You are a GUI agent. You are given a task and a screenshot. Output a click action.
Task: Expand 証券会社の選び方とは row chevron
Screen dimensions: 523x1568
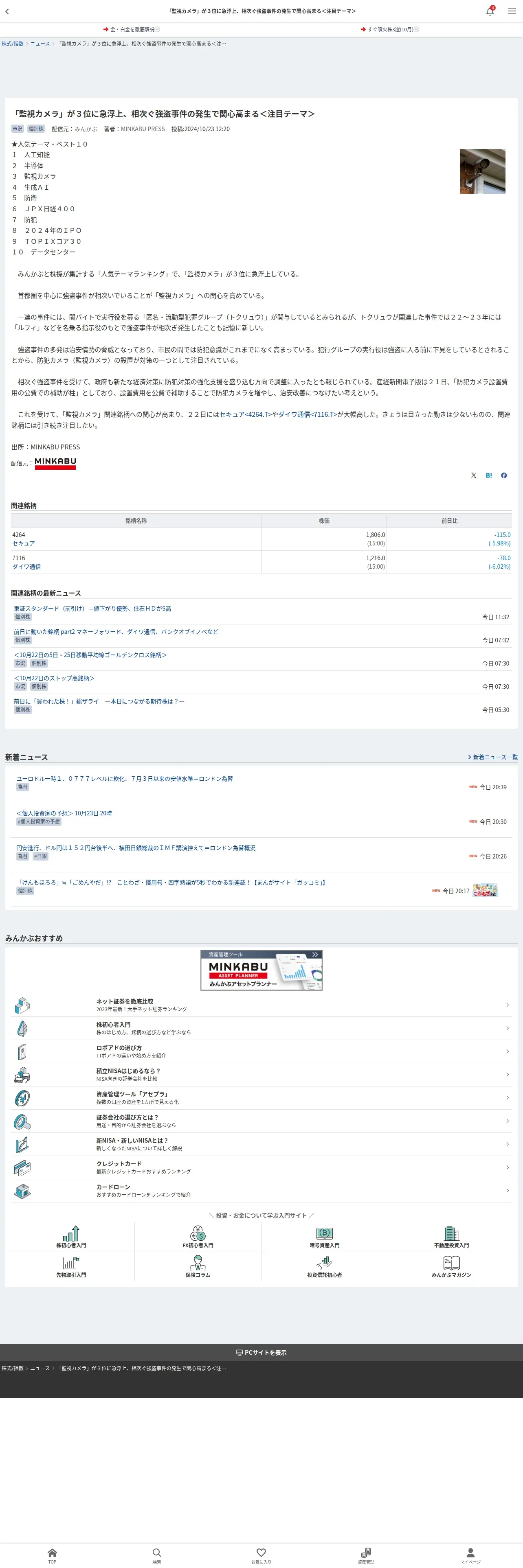click(508, 1121)
